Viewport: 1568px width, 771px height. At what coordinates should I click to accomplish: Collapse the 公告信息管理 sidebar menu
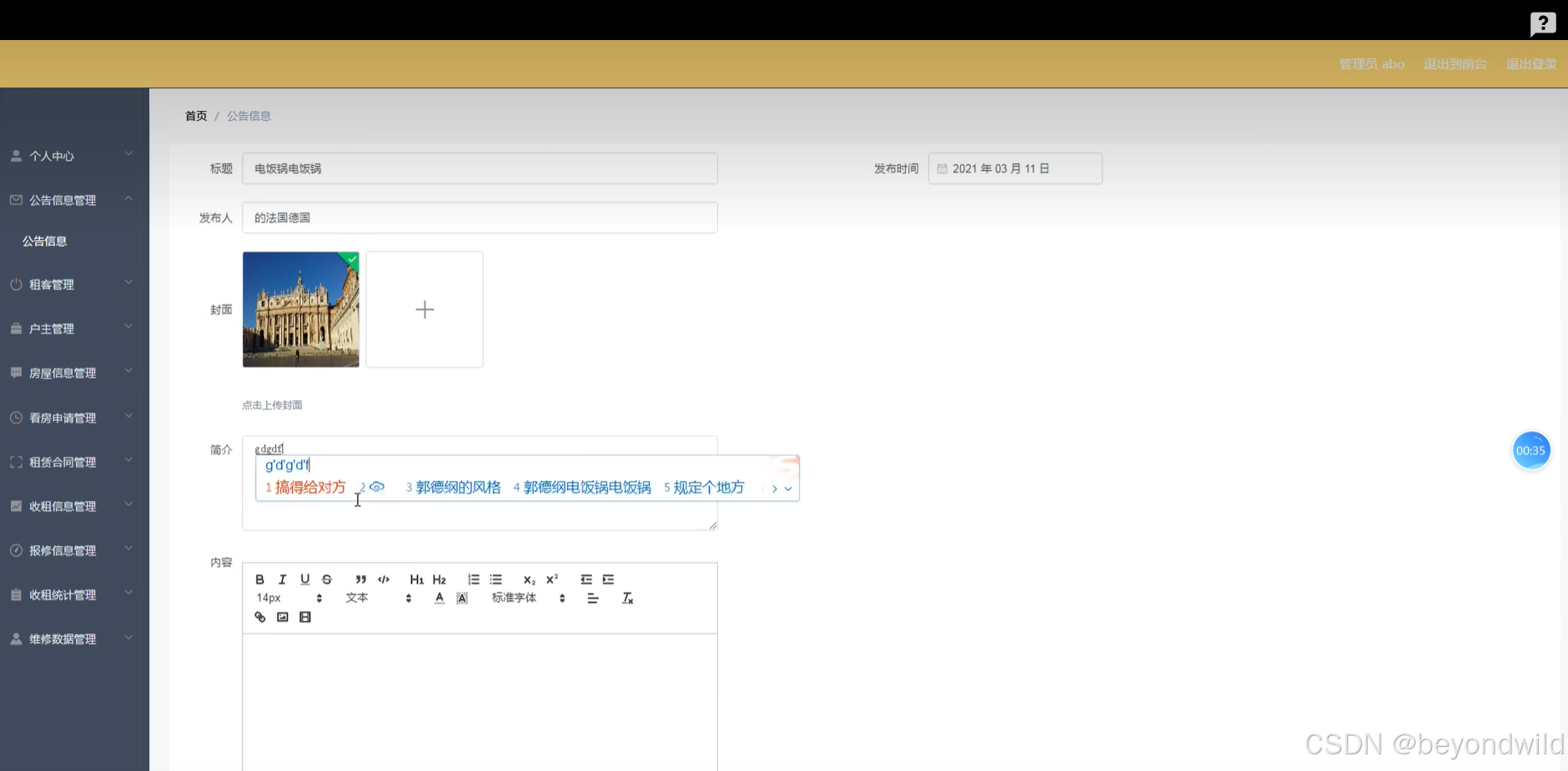coord(74,200)
